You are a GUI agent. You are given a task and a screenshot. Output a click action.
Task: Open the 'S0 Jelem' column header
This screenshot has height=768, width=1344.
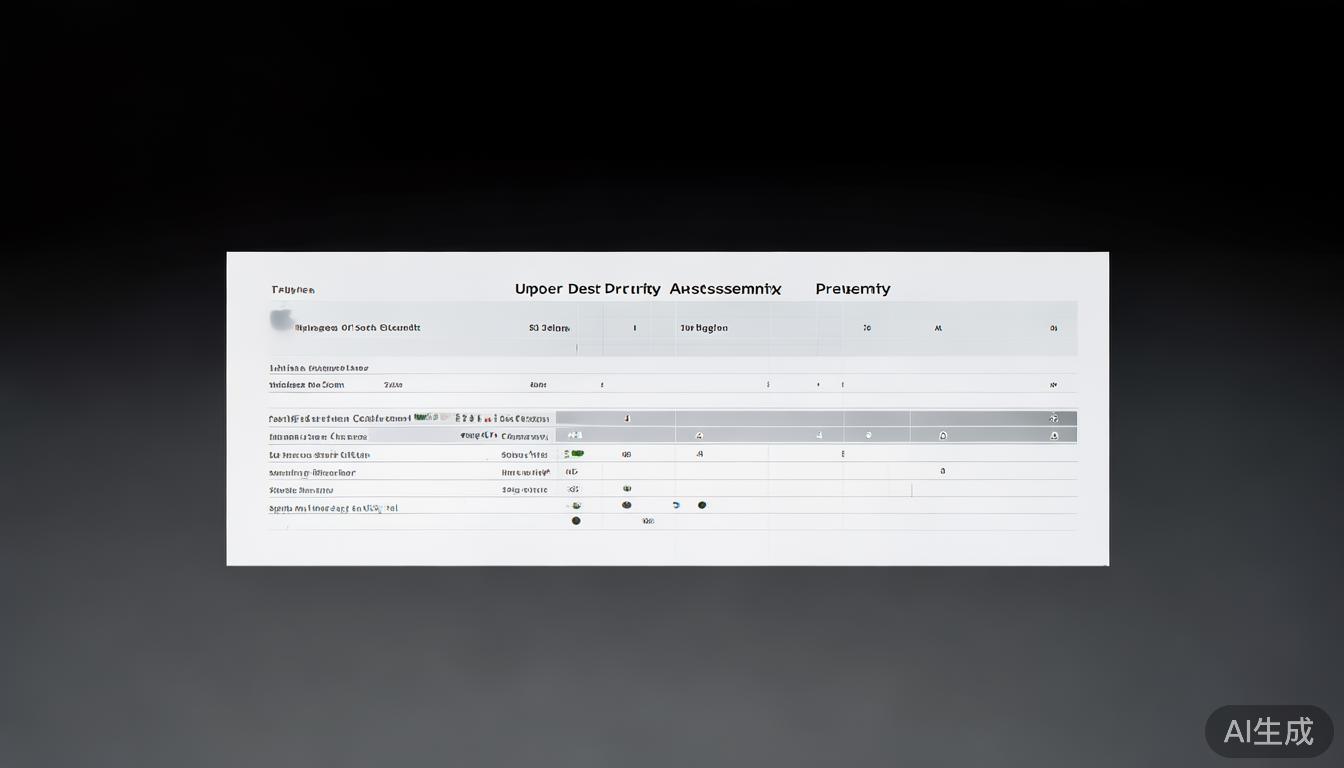549,328
